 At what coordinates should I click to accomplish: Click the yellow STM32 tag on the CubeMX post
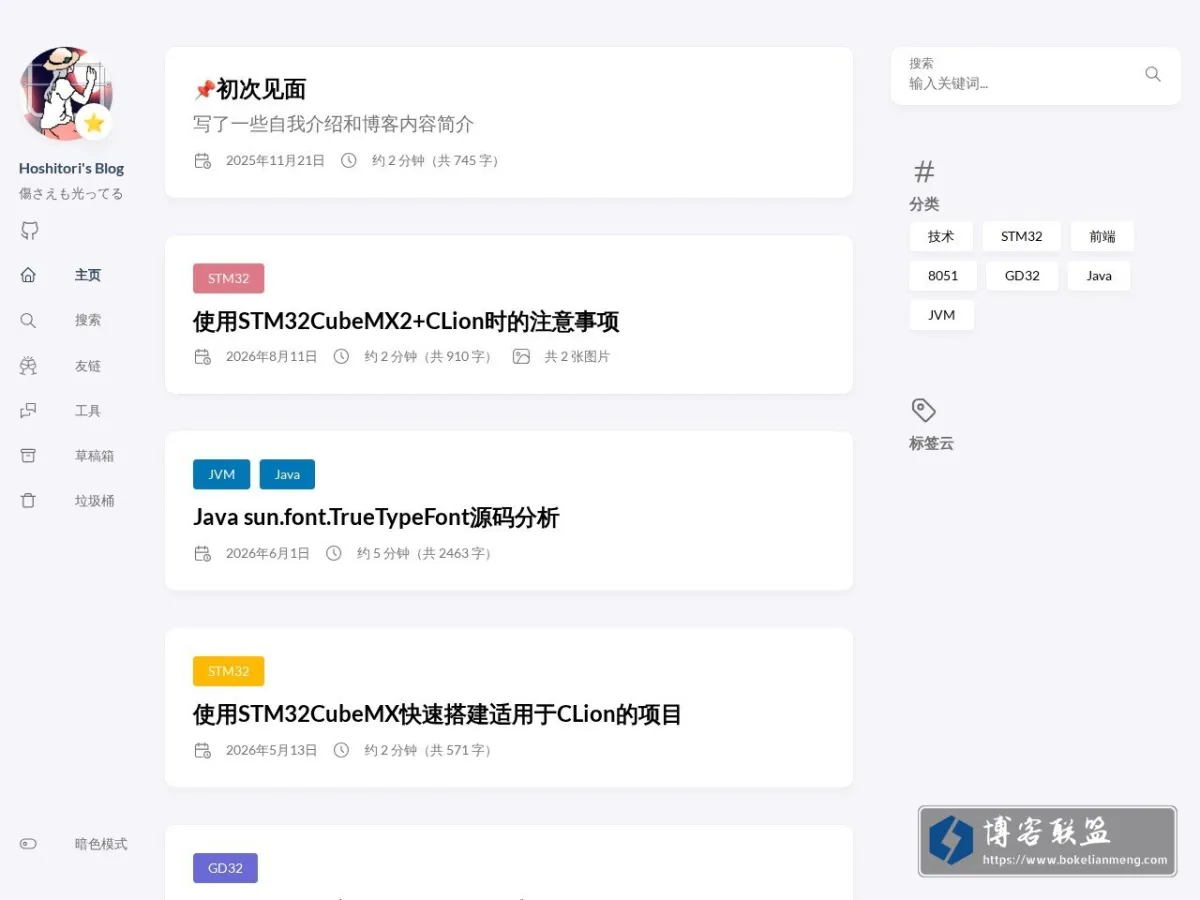pyautogui.click(x=229, y=671)
